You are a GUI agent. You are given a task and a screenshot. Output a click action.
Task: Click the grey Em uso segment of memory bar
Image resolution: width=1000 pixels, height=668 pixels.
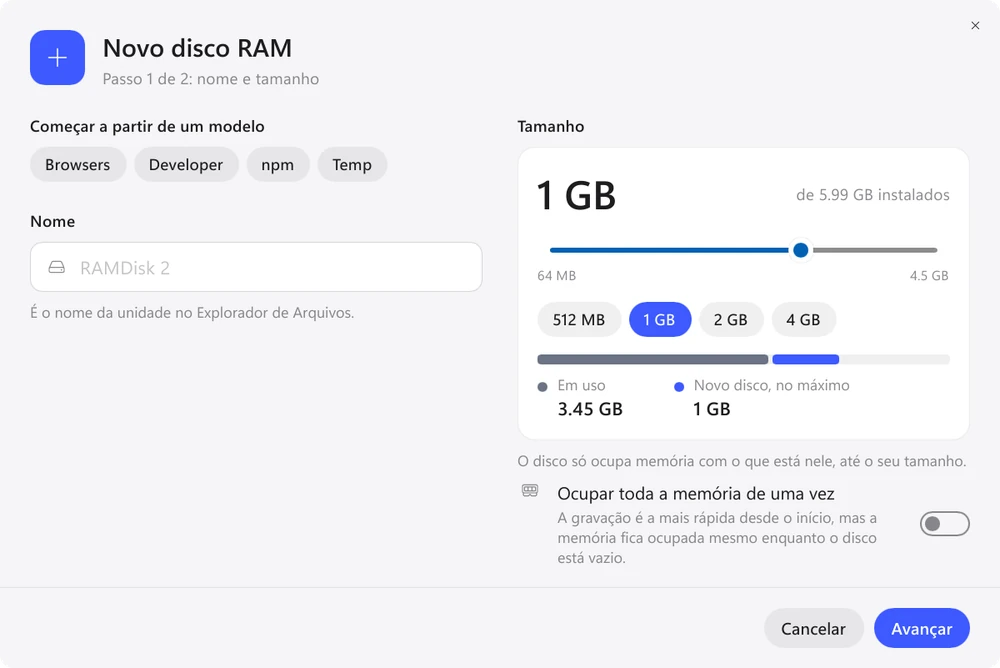tap(652, 360)
